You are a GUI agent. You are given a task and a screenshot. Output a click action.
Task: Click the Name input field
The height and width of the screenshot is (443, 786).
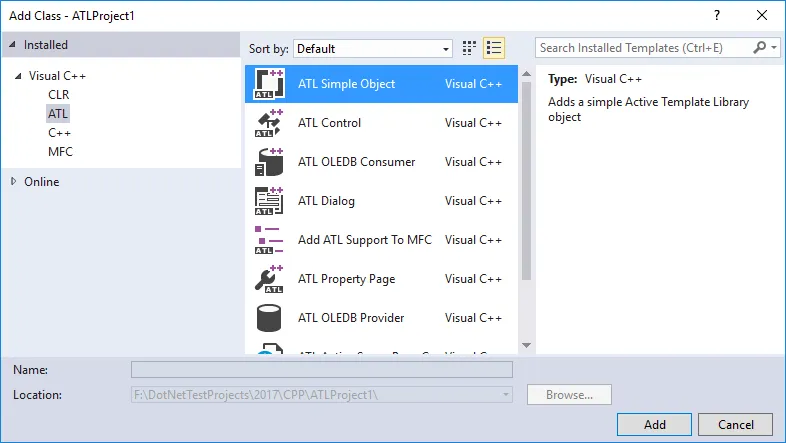pyautogui.click(x=322, y=370)
